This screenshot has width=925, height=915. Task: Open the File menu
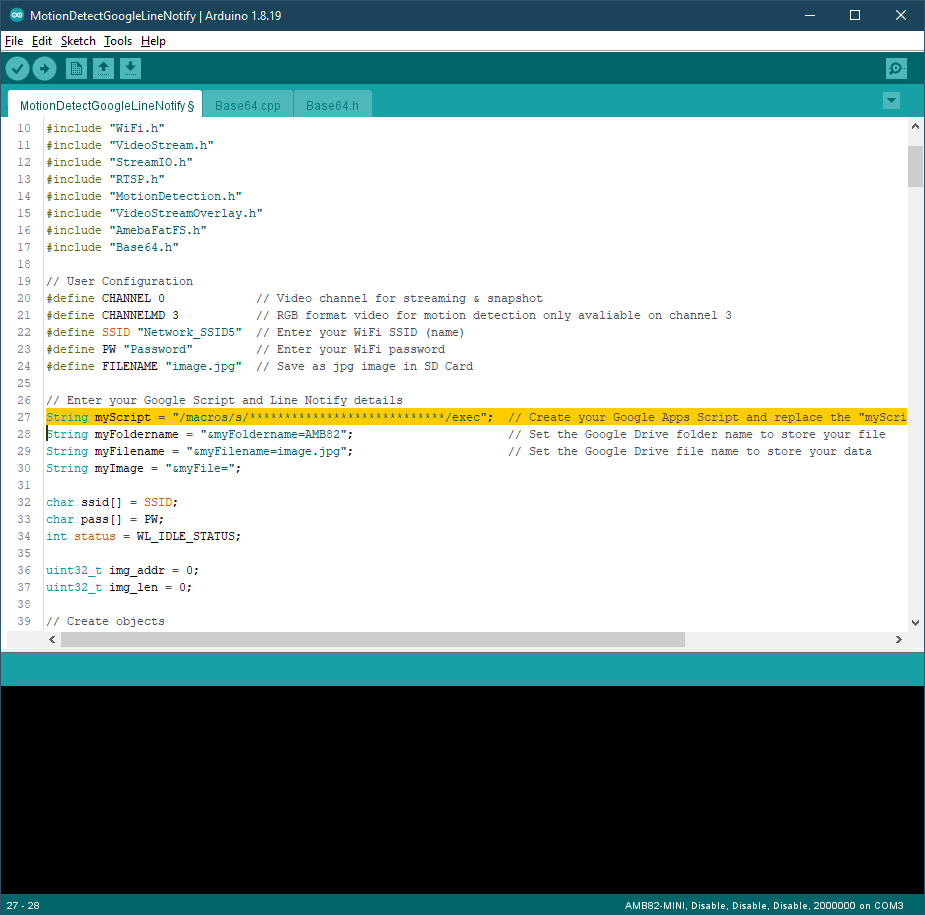pyautogui.click(x=14, y=41)
